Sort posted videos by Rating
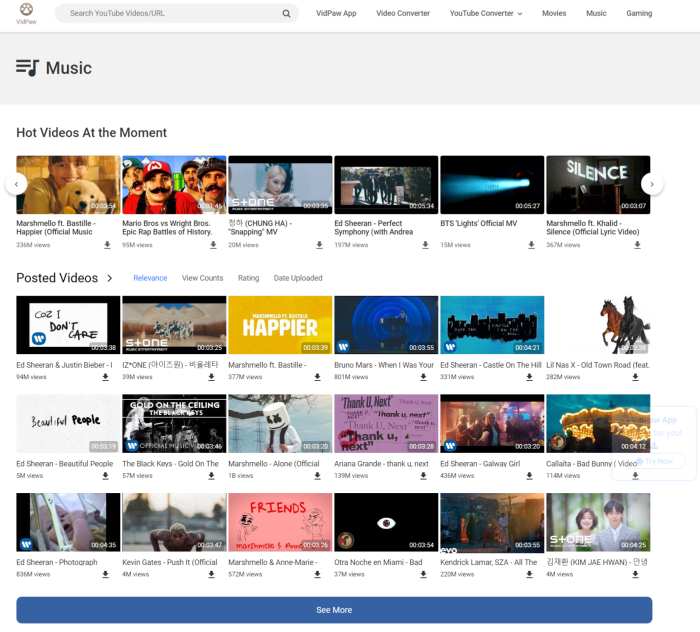 248,278
